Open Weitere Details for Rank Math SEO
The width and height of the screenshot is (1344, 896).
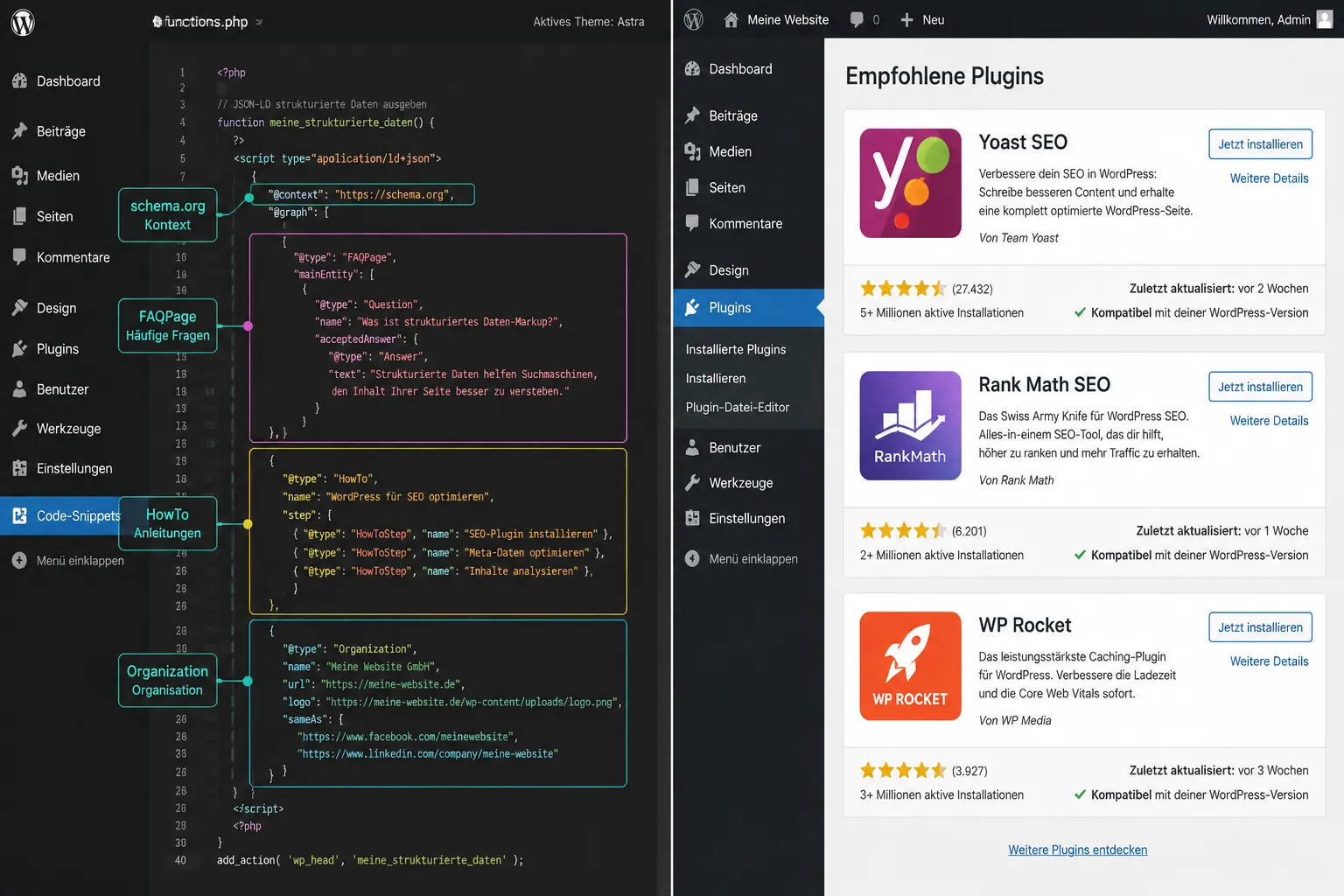[1269, 420]
